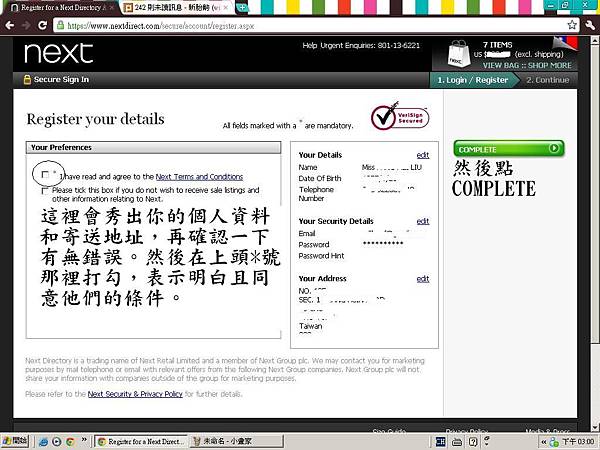This screenshot has width=600, height=450.
Task: Click the next logo in the header
Action: pyautogui.click(x=59, y=53)
